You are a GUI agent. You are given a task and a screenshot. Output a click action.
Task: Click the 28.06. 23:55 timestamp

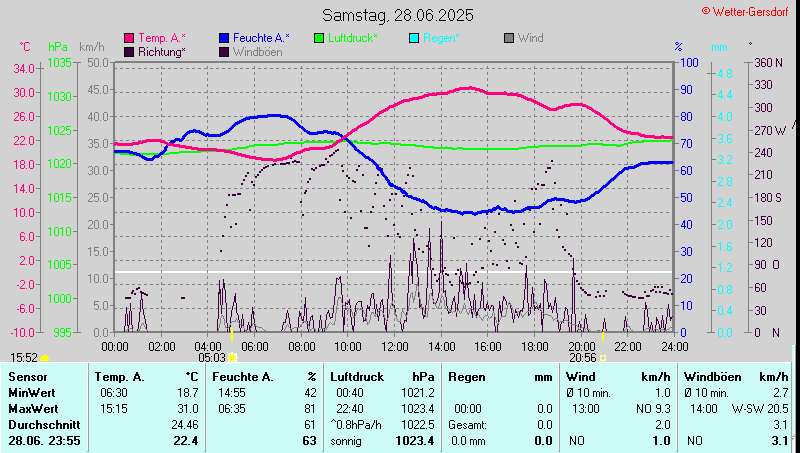point(44,441)
